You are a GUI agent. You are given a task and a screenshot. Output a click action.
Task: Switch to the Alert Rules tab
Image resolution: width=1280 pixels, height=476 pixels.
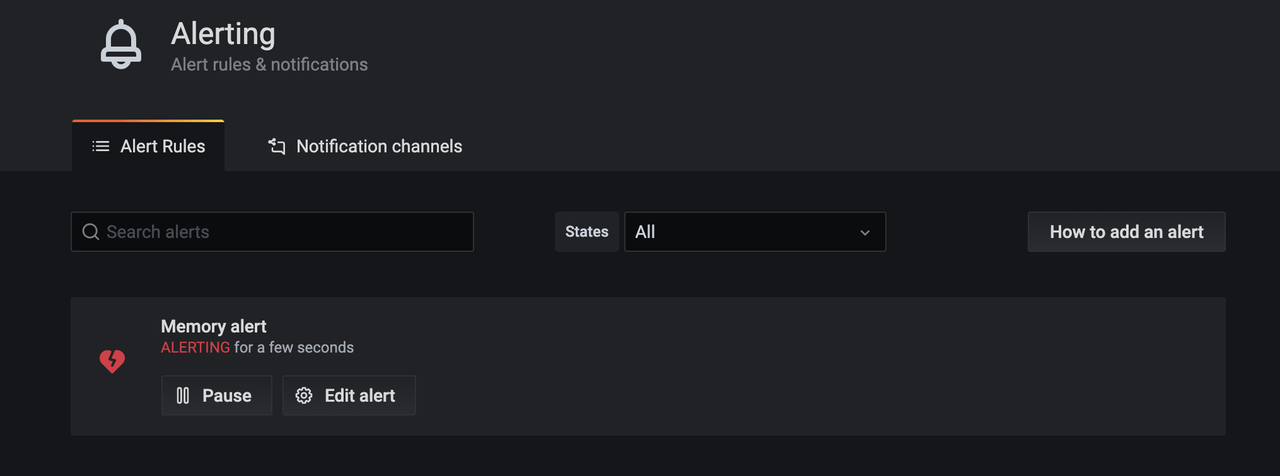[149, 147]
